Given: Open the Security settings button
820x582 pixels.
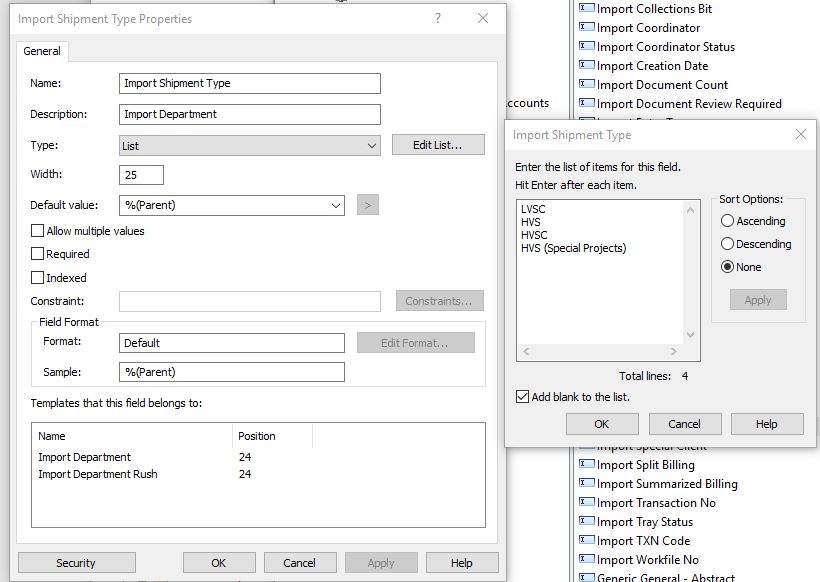Looking at the screenshot, I should 76,563.
